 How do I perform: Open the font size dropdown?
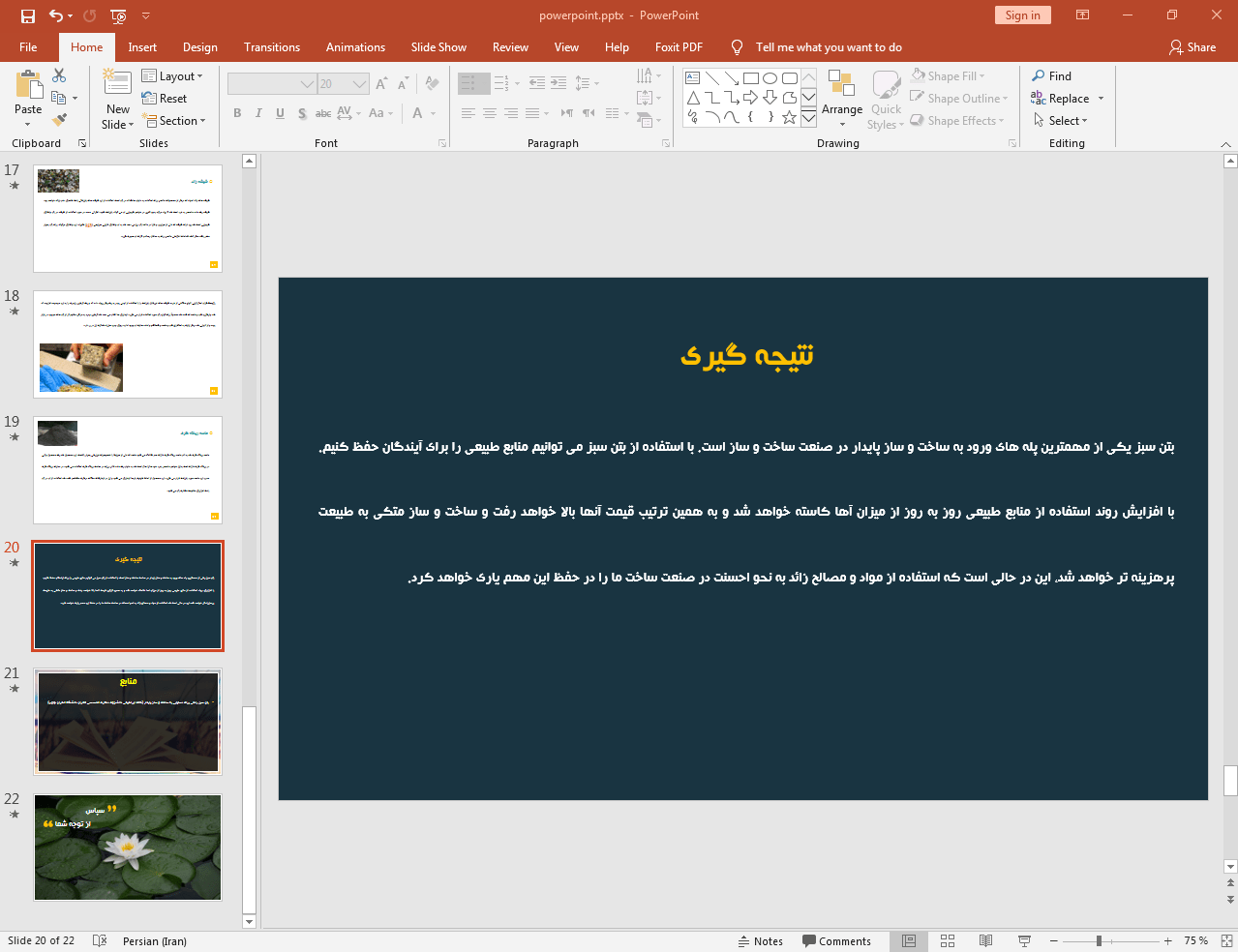click(x=360, y=84)
